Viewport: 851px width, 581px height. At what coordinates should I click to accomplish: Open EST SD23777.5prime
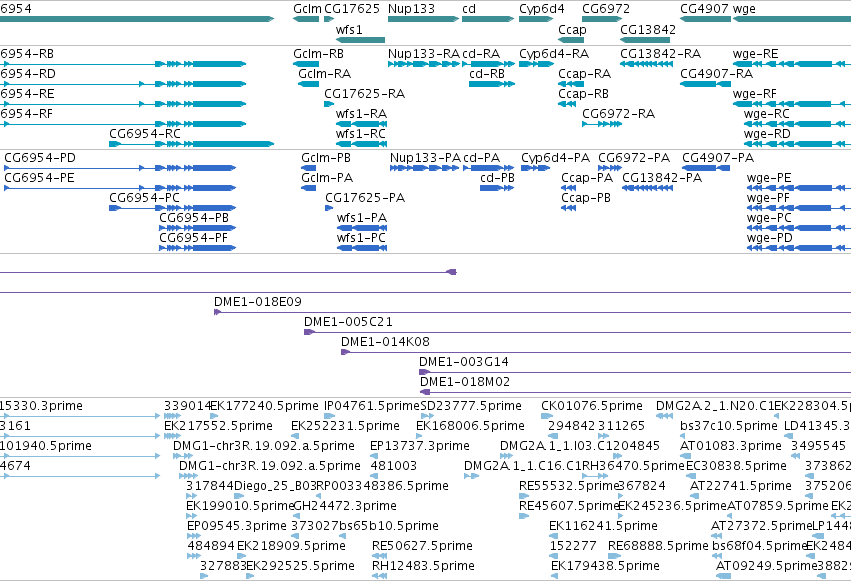[x=471, y=406]
